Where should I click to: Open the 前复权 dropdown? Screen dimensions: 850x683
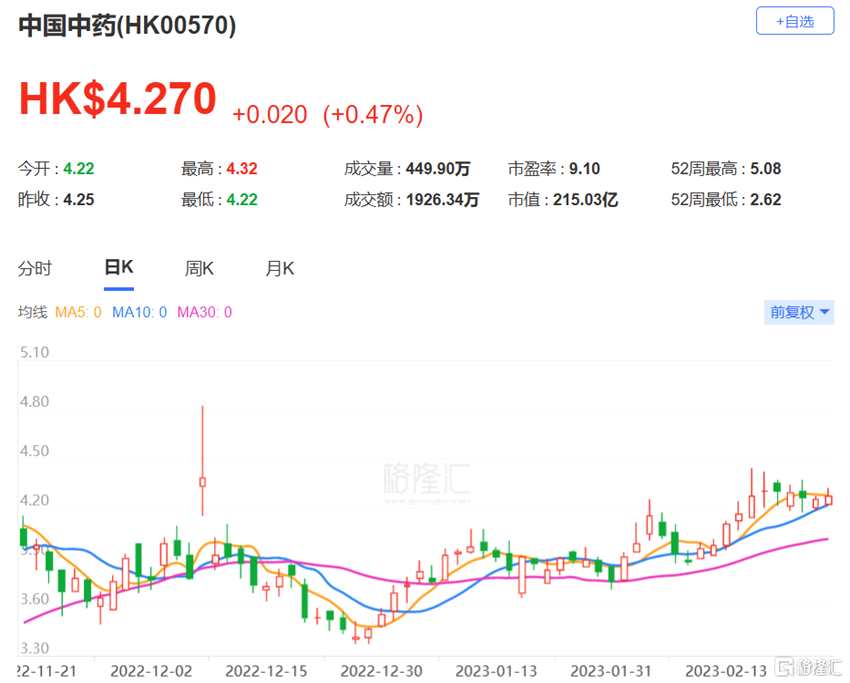(799, 312)
